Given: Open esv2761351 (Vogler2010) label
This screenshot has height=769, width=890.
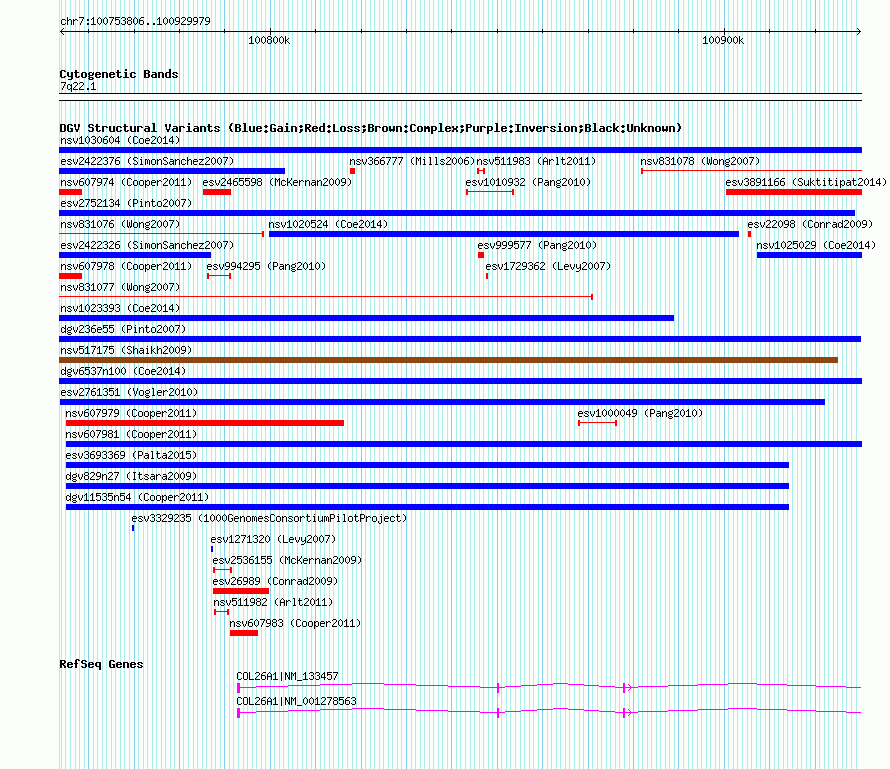Looking at the screenshot, I should [129, 392].
